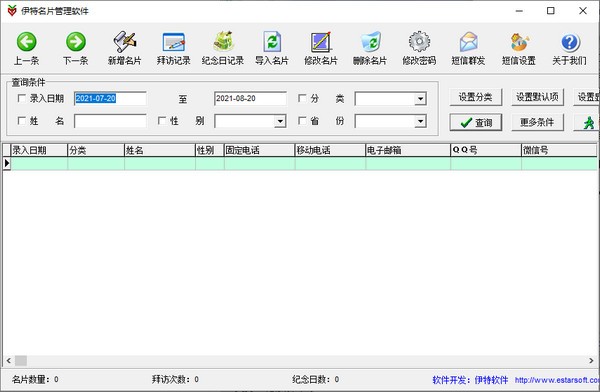Sort by 分类 column header
The image size is (600, 392).
pos(96,150)
